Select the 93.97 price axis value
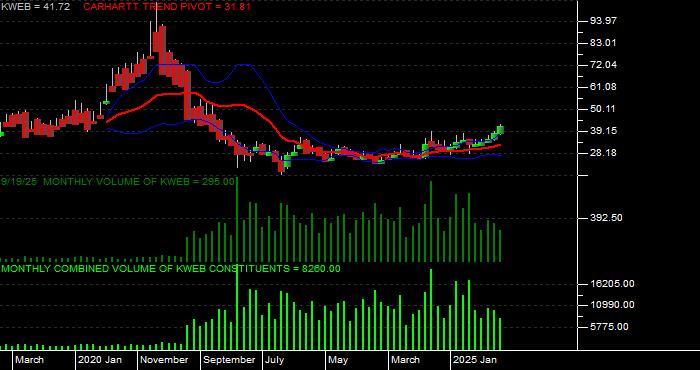700x370 pixels. (x=602, y=21)
